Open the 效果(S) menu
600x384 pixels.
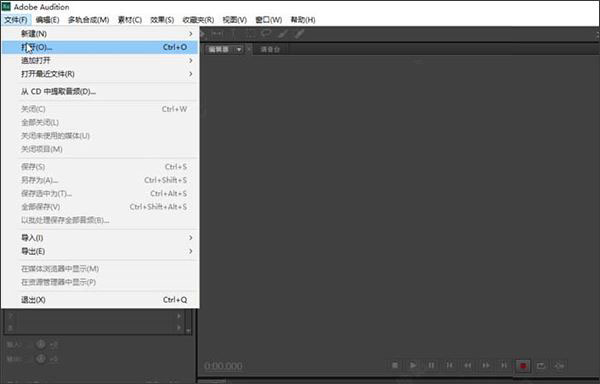coord(162,20)
